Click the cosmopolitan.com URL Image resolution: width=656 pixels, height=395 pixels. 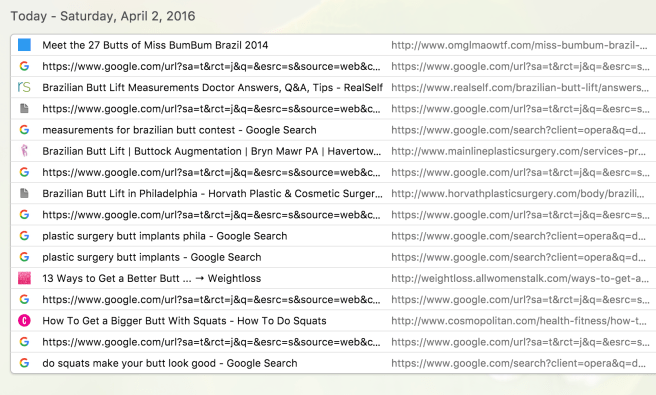pyautogui.click(x=519, y=321)
